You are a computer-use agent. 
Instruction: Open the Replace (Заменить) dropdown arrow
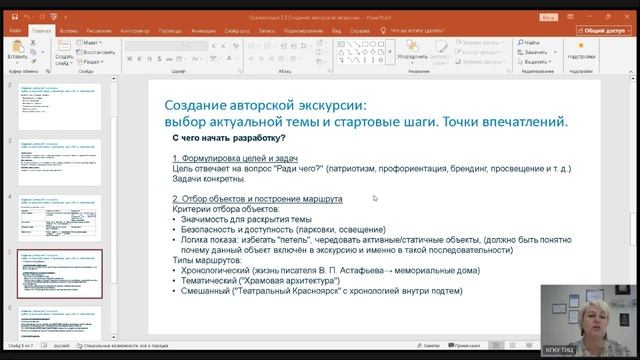pos(555,52)
